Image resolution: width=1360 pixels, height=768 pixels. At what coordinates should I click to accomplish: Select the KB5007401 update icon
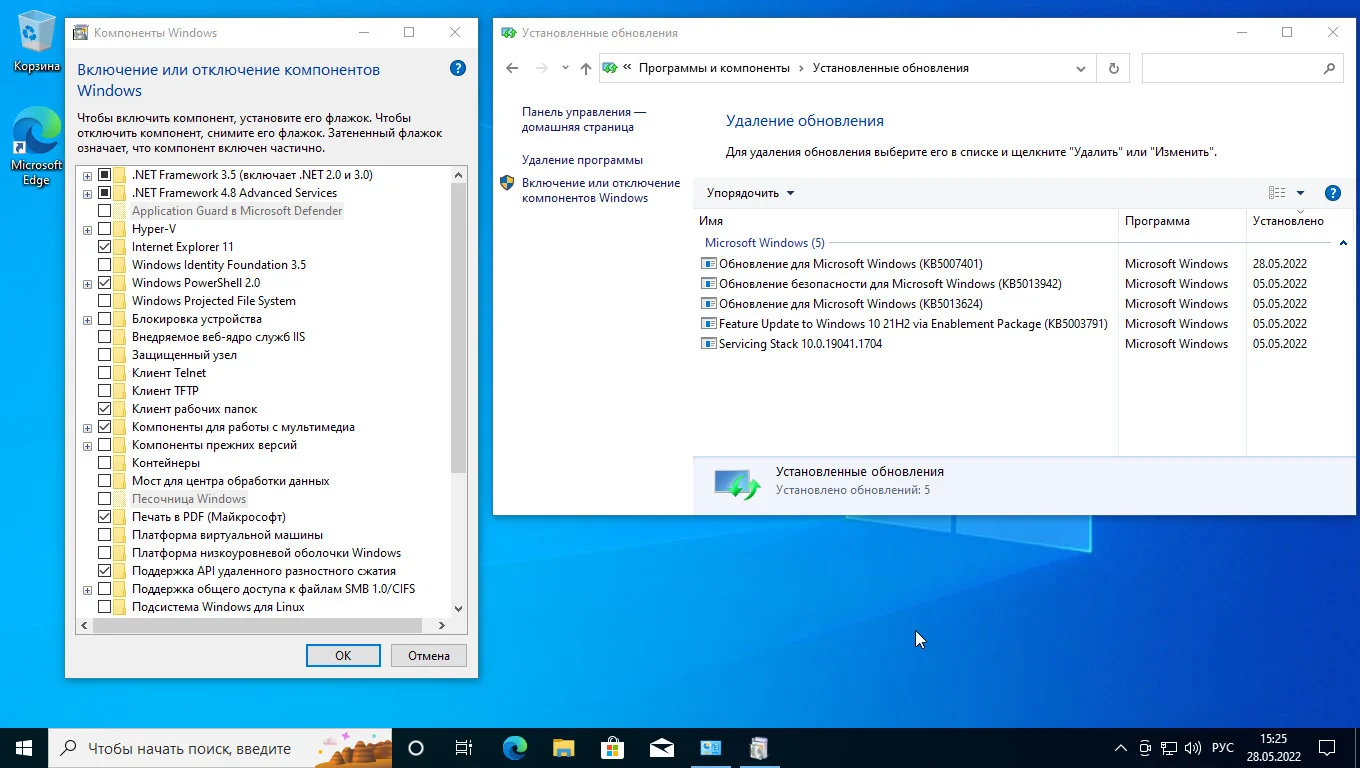[709, 264]
